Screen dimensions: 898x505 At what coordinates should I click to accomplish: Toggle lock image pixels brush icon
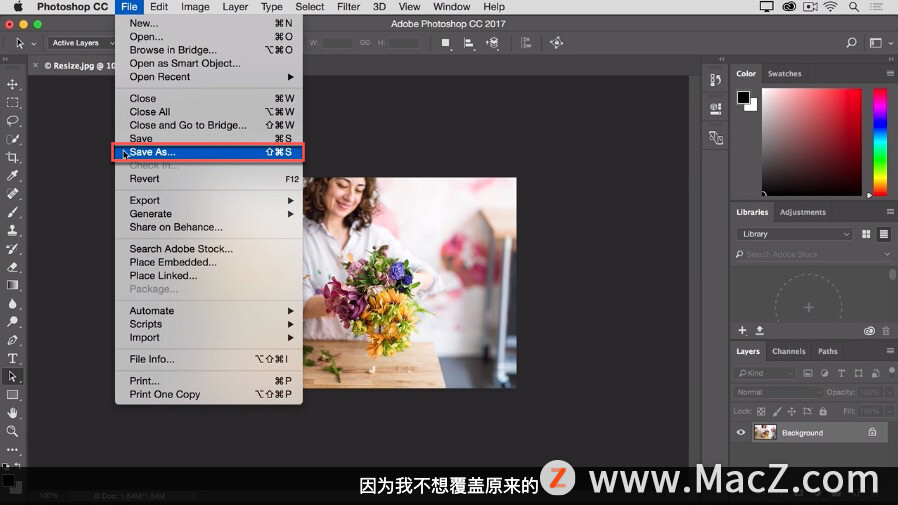pyautogui.click(x=777, y=411)
